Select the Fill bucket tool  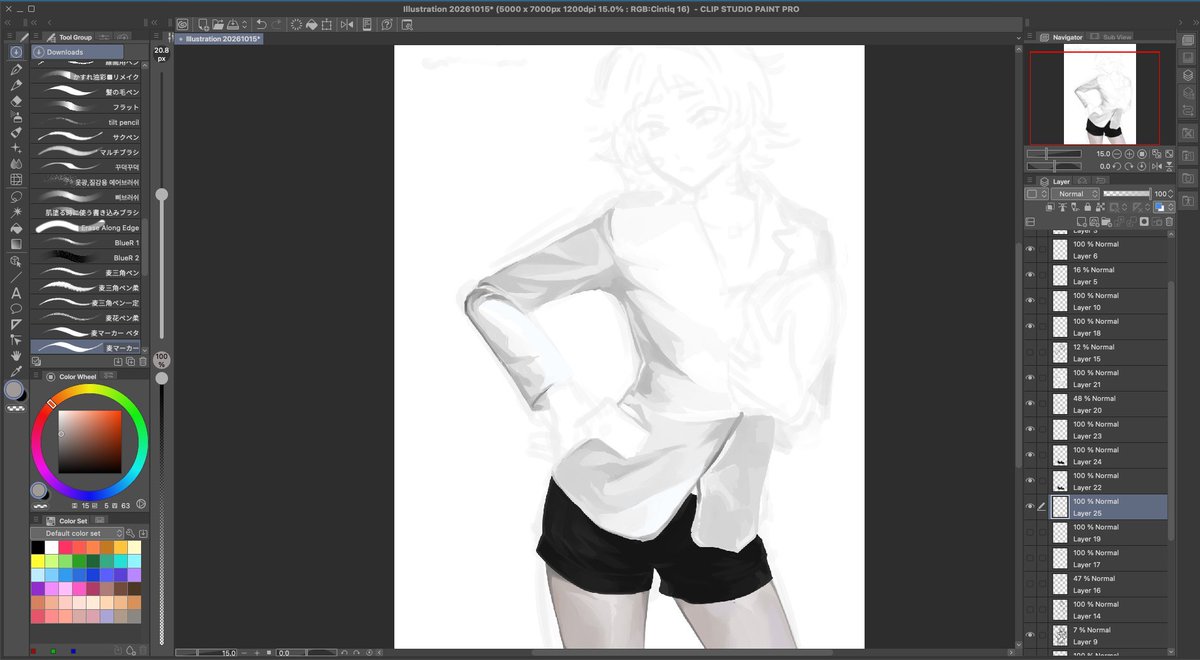click(16, 228)
